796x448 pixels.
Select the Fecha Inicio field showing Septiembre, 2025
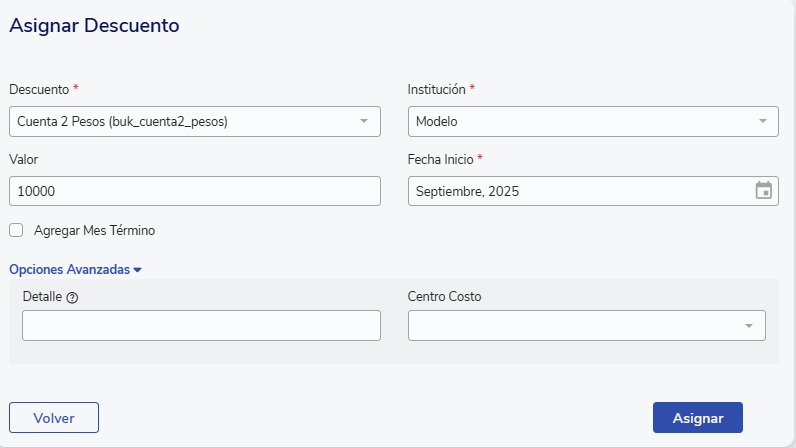coord(575,191)
